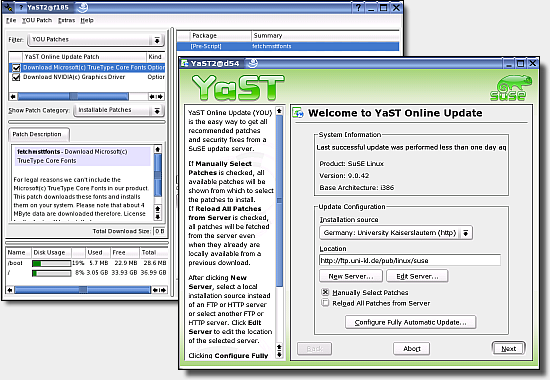Click the Edit Server... button
550x380 pixels.
click(x=417, y=276)
